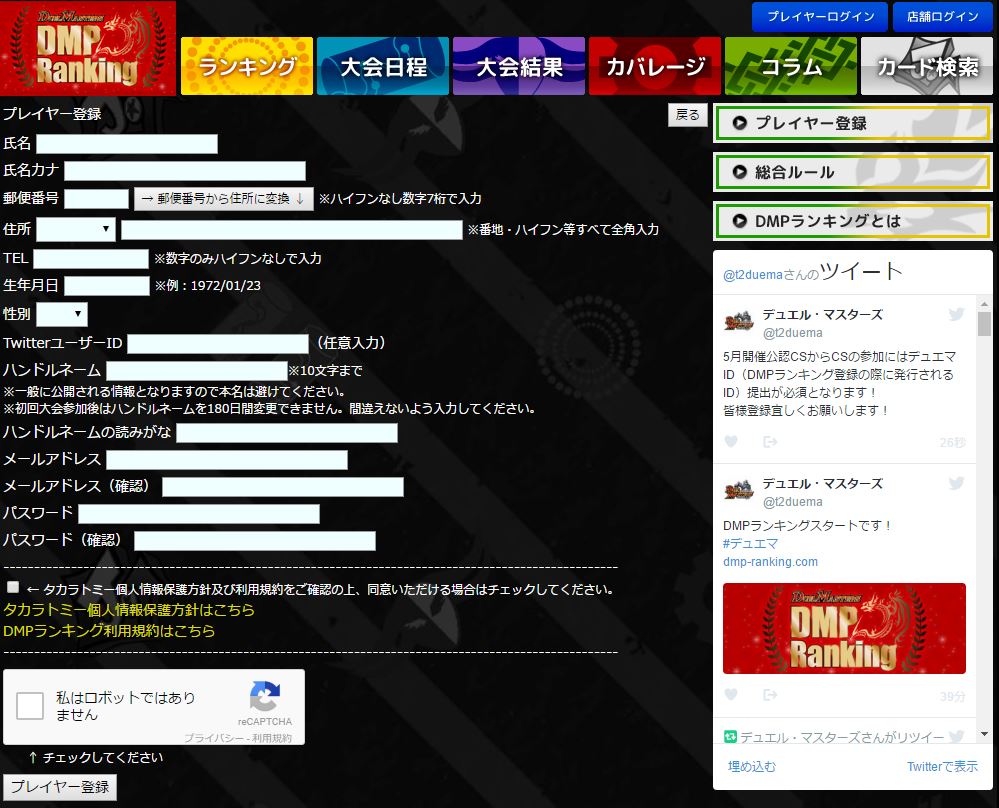999x808 pixels.
Task: Submit form with プレイヤー登録 button at bottom
Action: (x=60, y=787)
